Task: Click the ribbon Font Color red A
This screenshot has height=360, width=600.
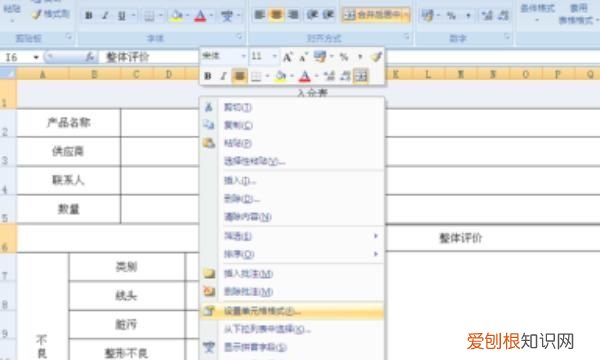Action: click(x=200, y=16)
